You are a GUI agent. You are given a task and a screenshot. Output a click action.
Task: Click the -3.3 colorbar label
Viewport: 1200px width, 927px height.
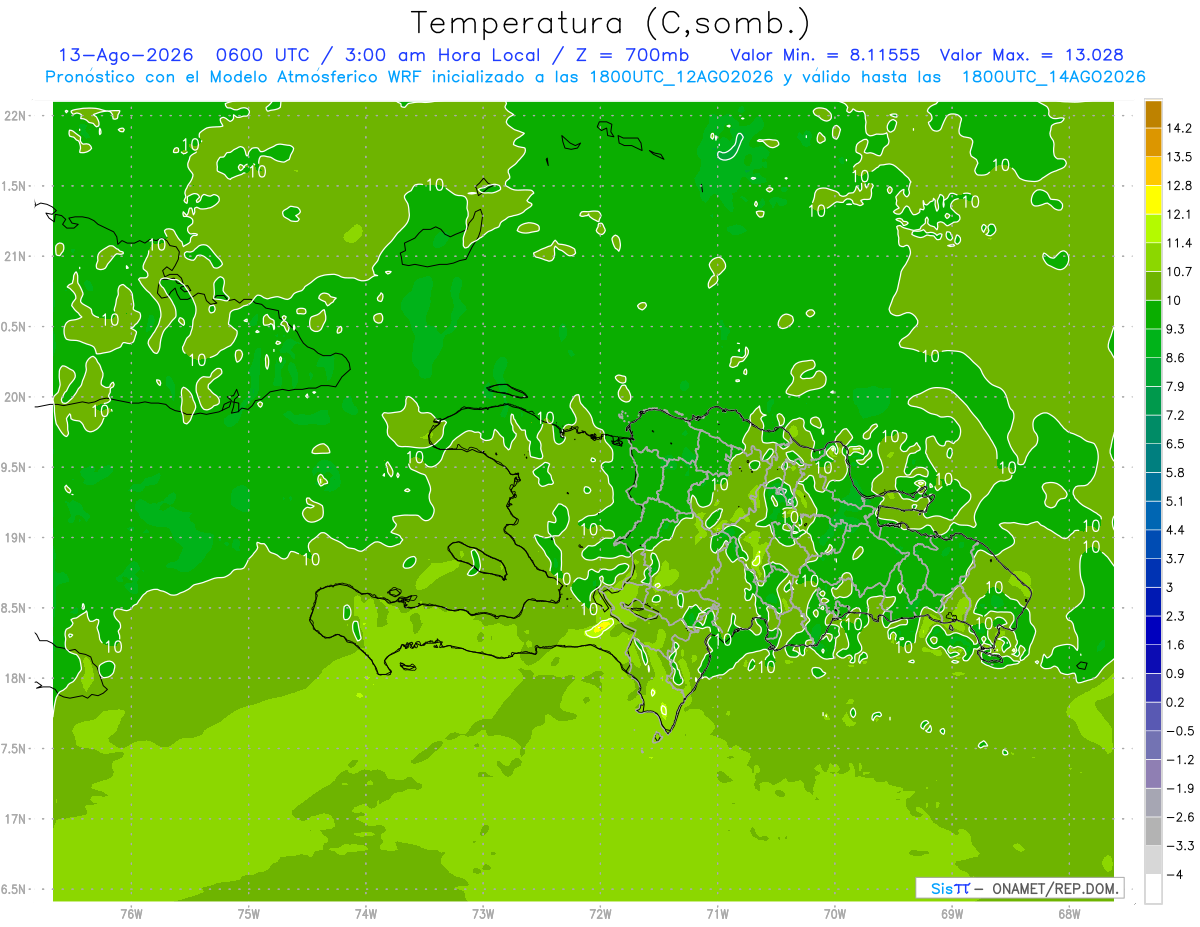pos(1179,846)
